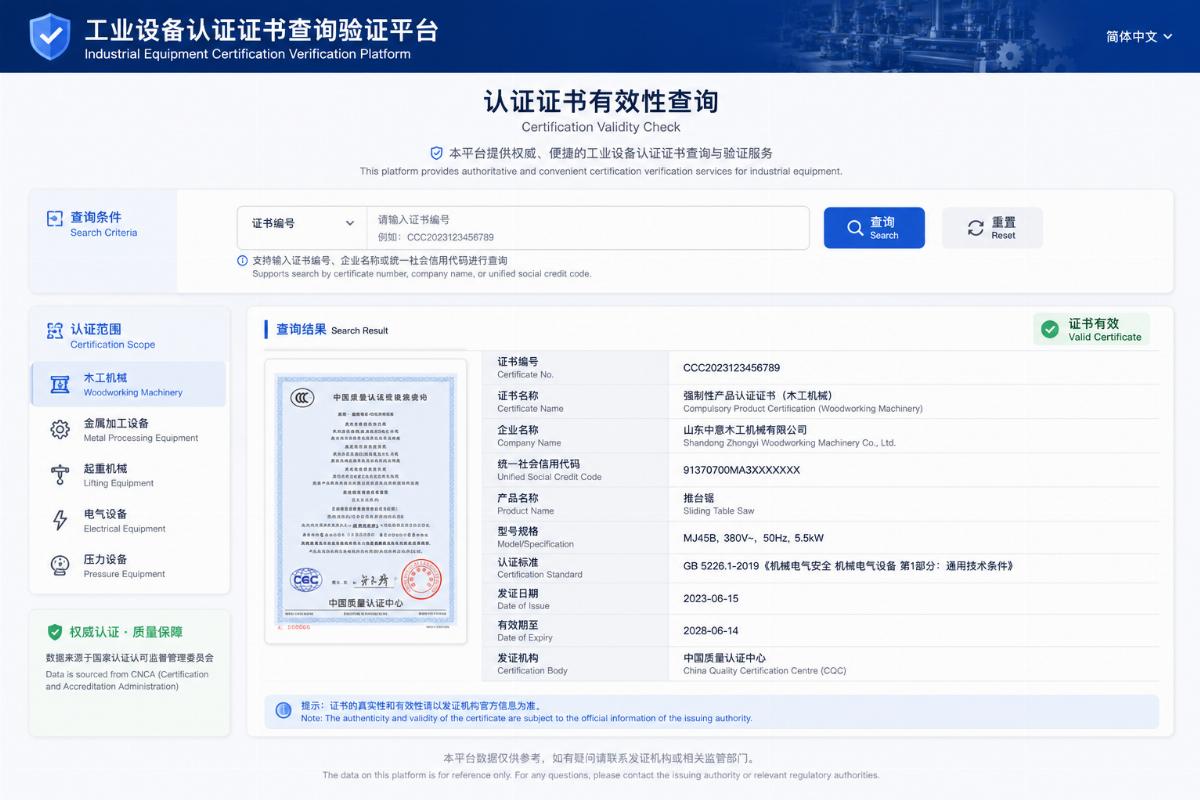Select 金属加工设备 Metal Processing Equipment
This screenshot has height=800, width=1200.
coord(129,430)
